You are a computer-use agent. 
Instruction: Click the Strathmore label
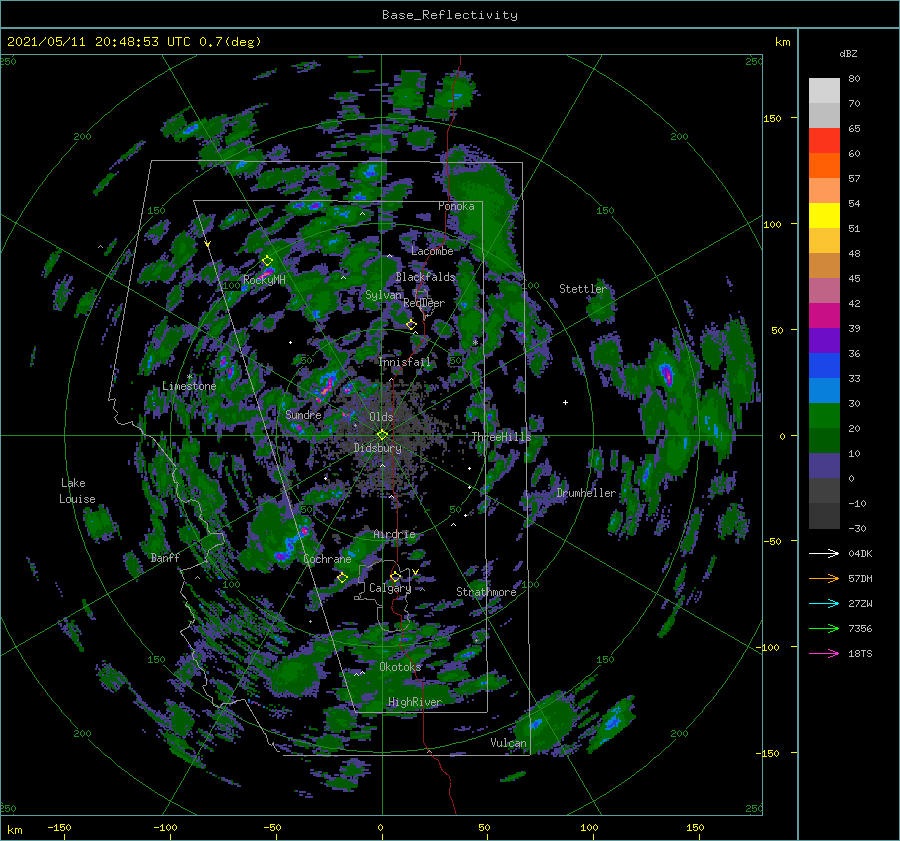(x=486, y=592)
